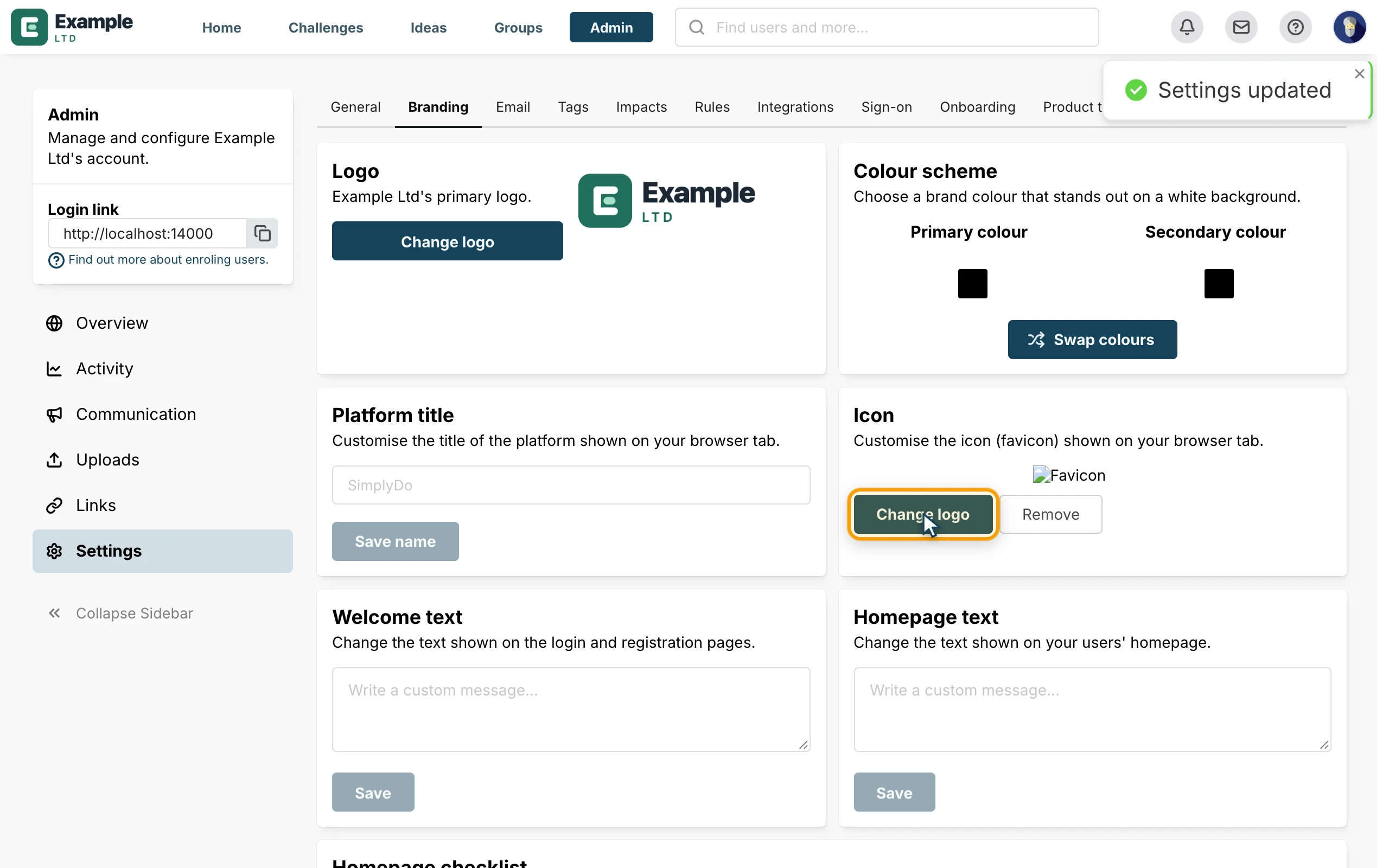Open Ideas in the top navigation
This screenshot has height=868, width=1389.
pos(428,27)
